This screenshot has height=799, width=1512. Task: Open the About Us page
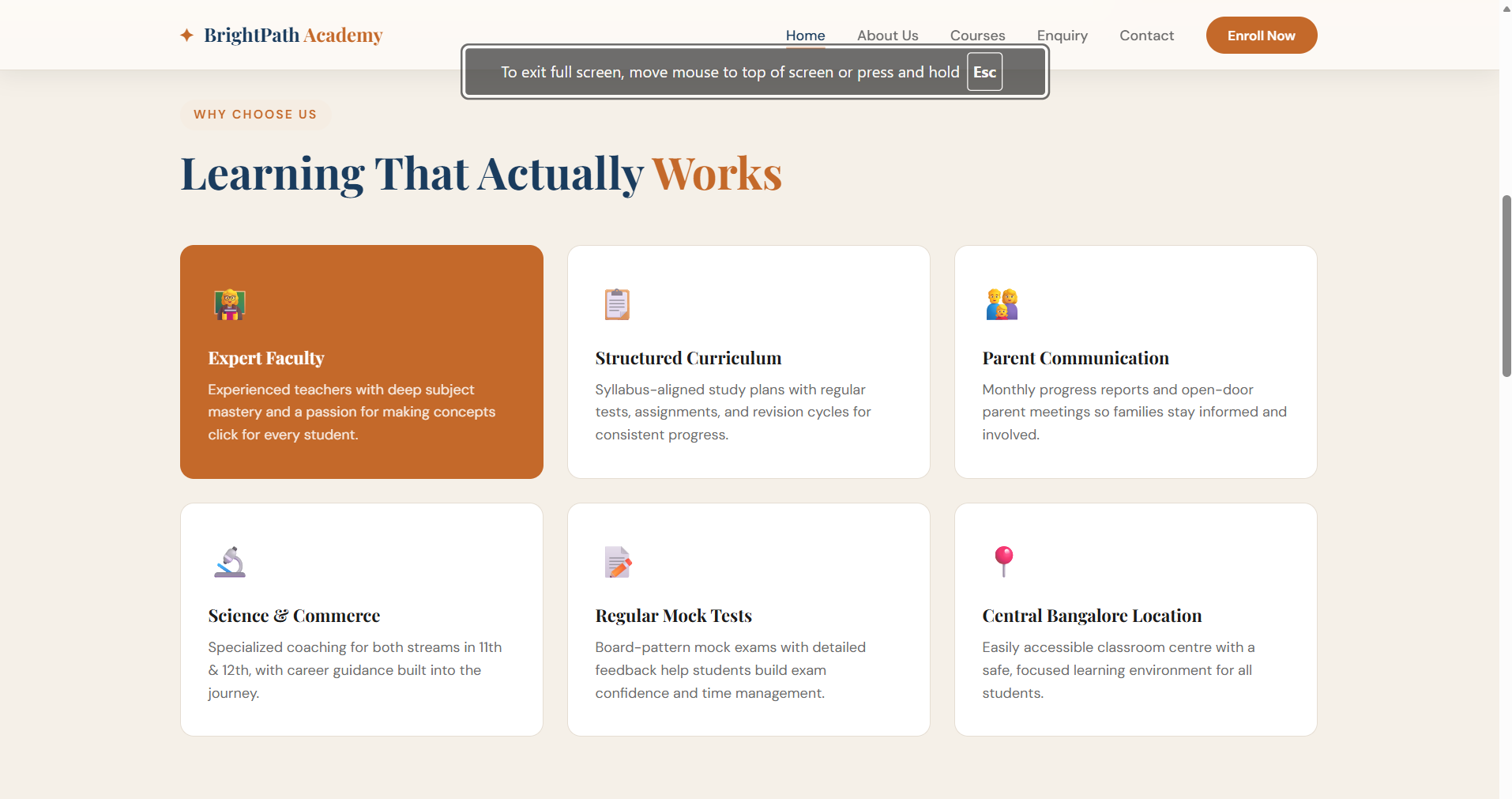click(x=887, y=36)
